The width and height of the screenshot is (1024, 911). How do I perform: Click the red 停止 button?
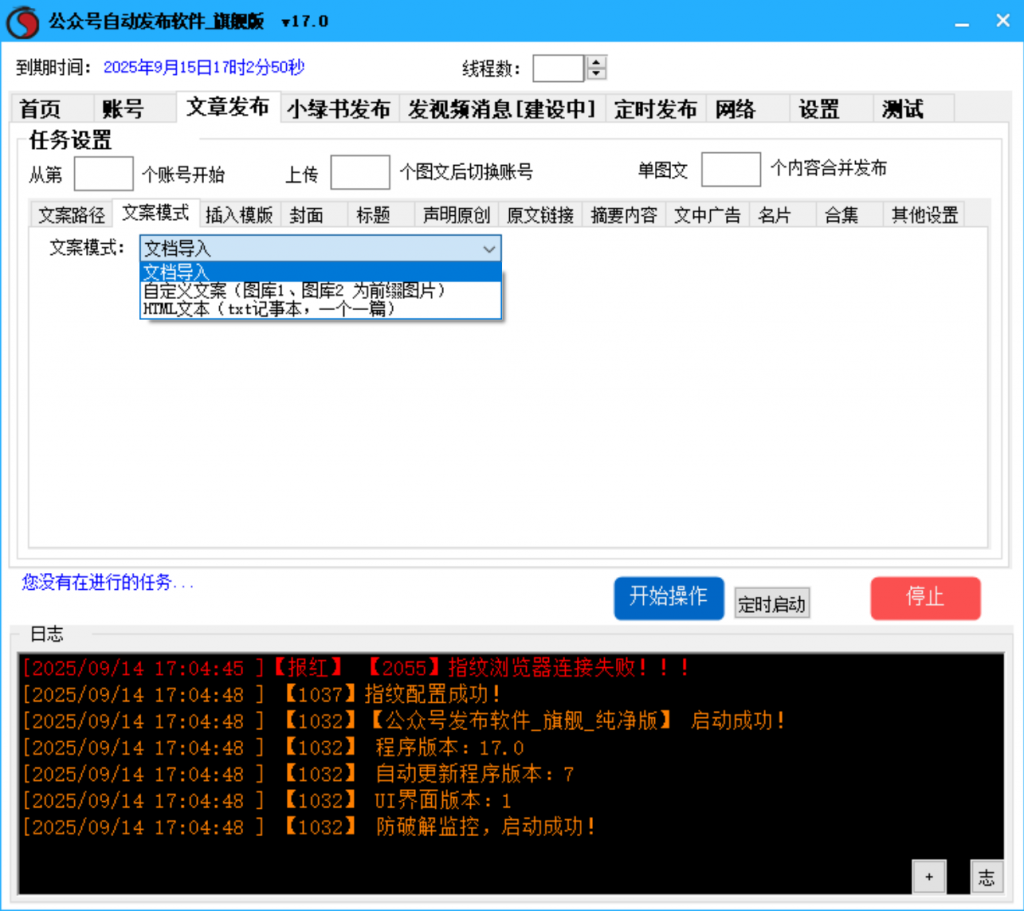pyautogui.click(x=925, y=597)
